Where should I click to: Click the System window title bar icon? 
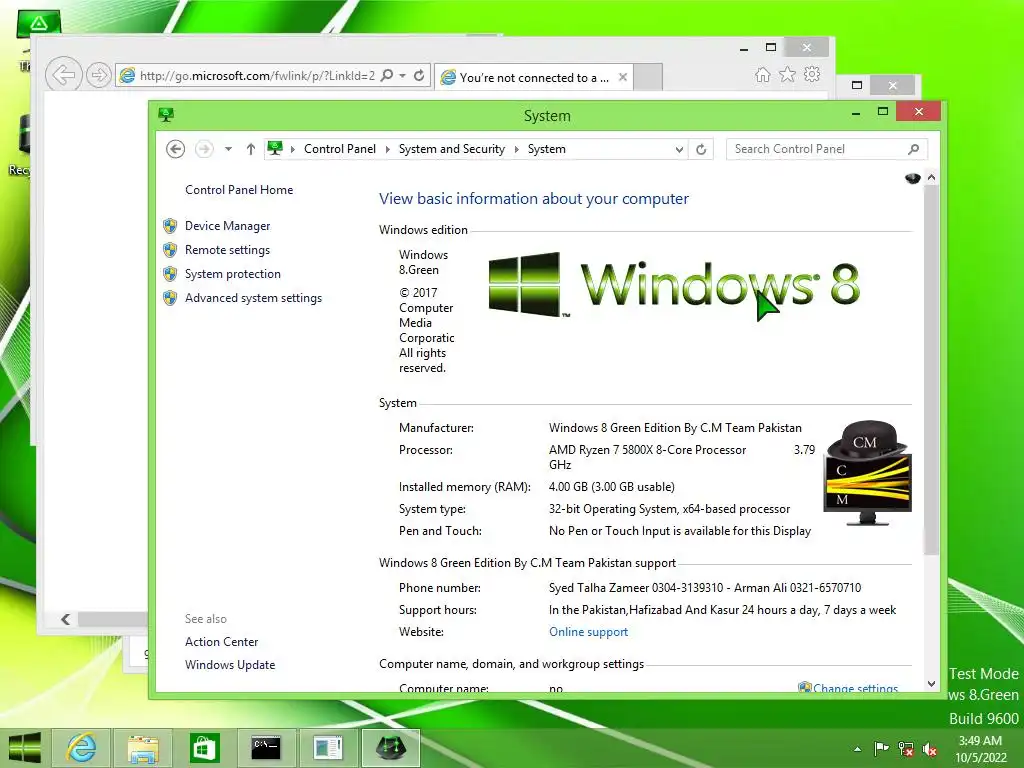pos(166,115)
